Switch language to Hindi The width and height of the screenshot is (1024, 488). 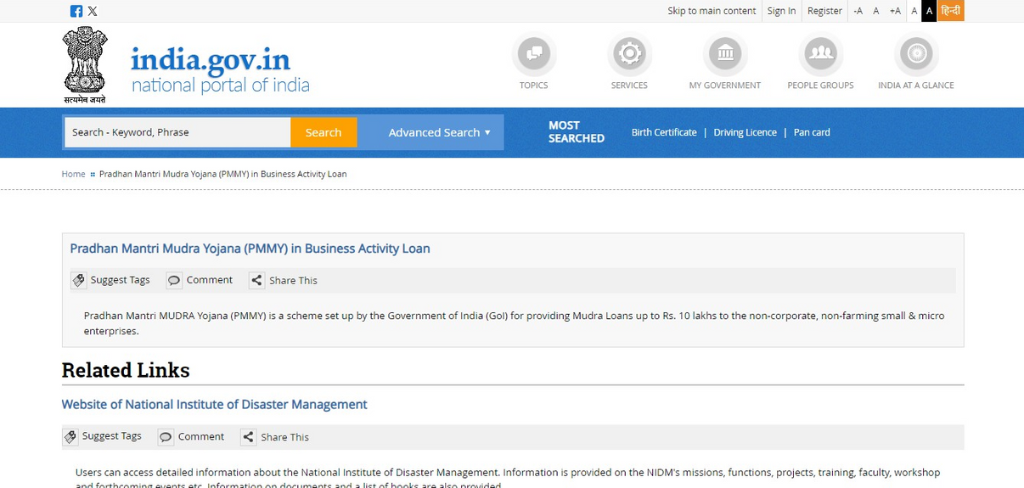point(951,11)
